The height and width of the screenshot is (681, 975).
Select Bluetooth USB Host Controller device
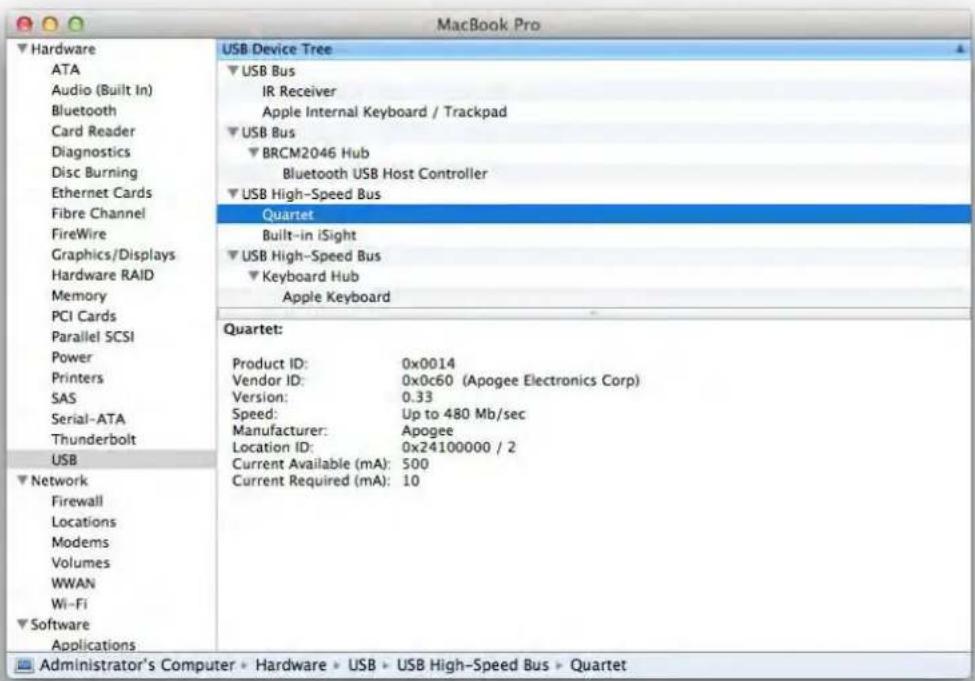coord(385,173)
